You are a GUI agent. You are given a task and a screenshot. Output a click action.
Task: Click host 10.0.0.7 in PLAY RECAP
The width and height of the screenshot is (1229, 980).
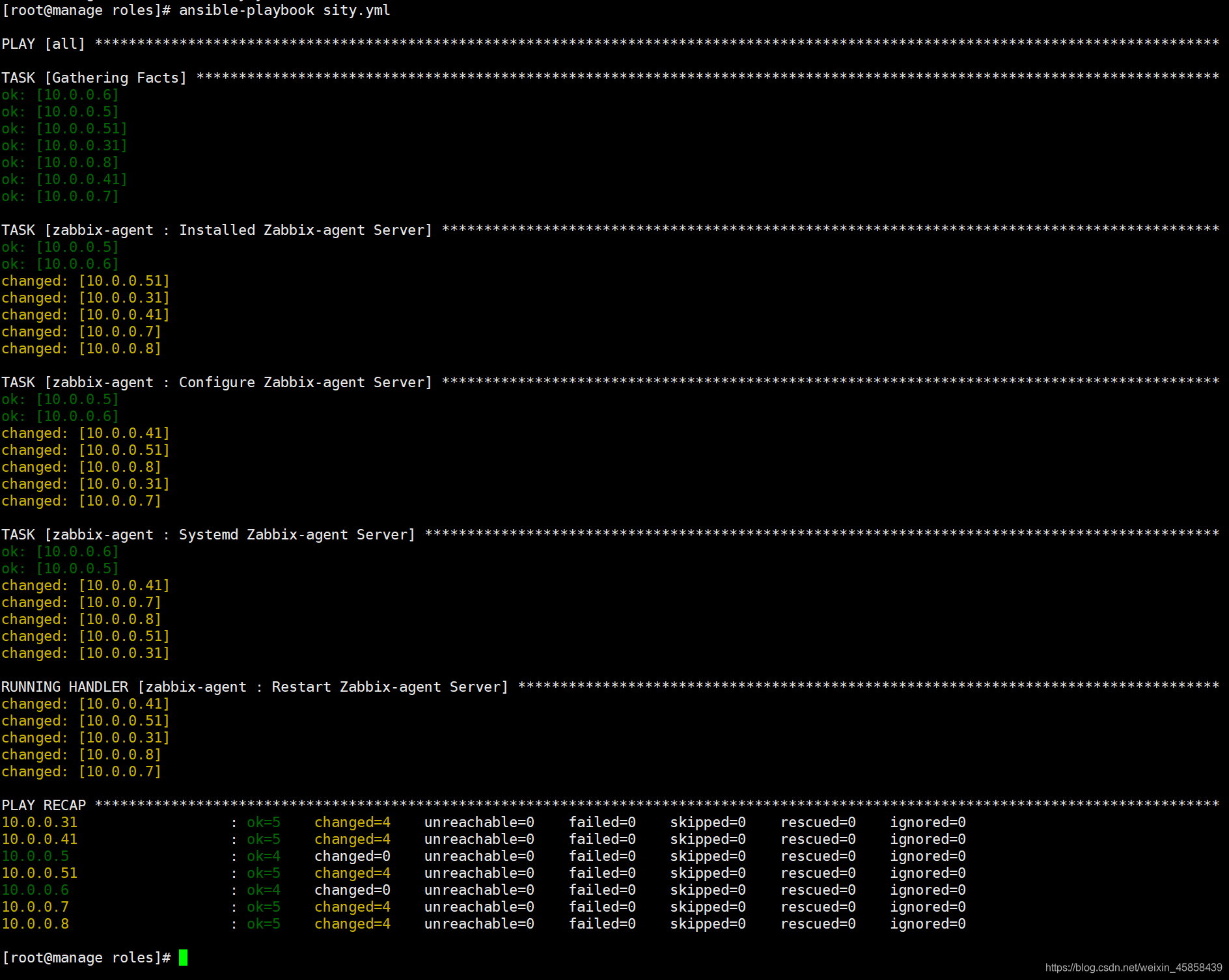tap(35, 907)
